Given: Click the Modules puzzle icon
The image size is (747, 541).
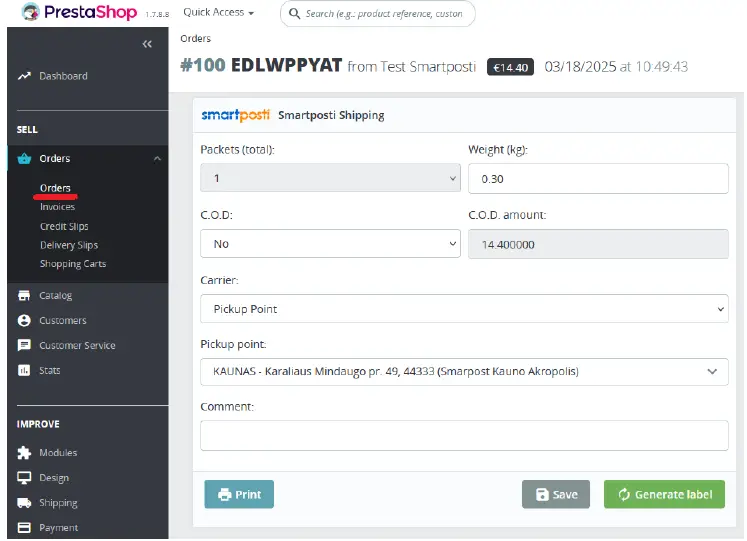Looking at the screenshot, I should [x=24, y=452].
